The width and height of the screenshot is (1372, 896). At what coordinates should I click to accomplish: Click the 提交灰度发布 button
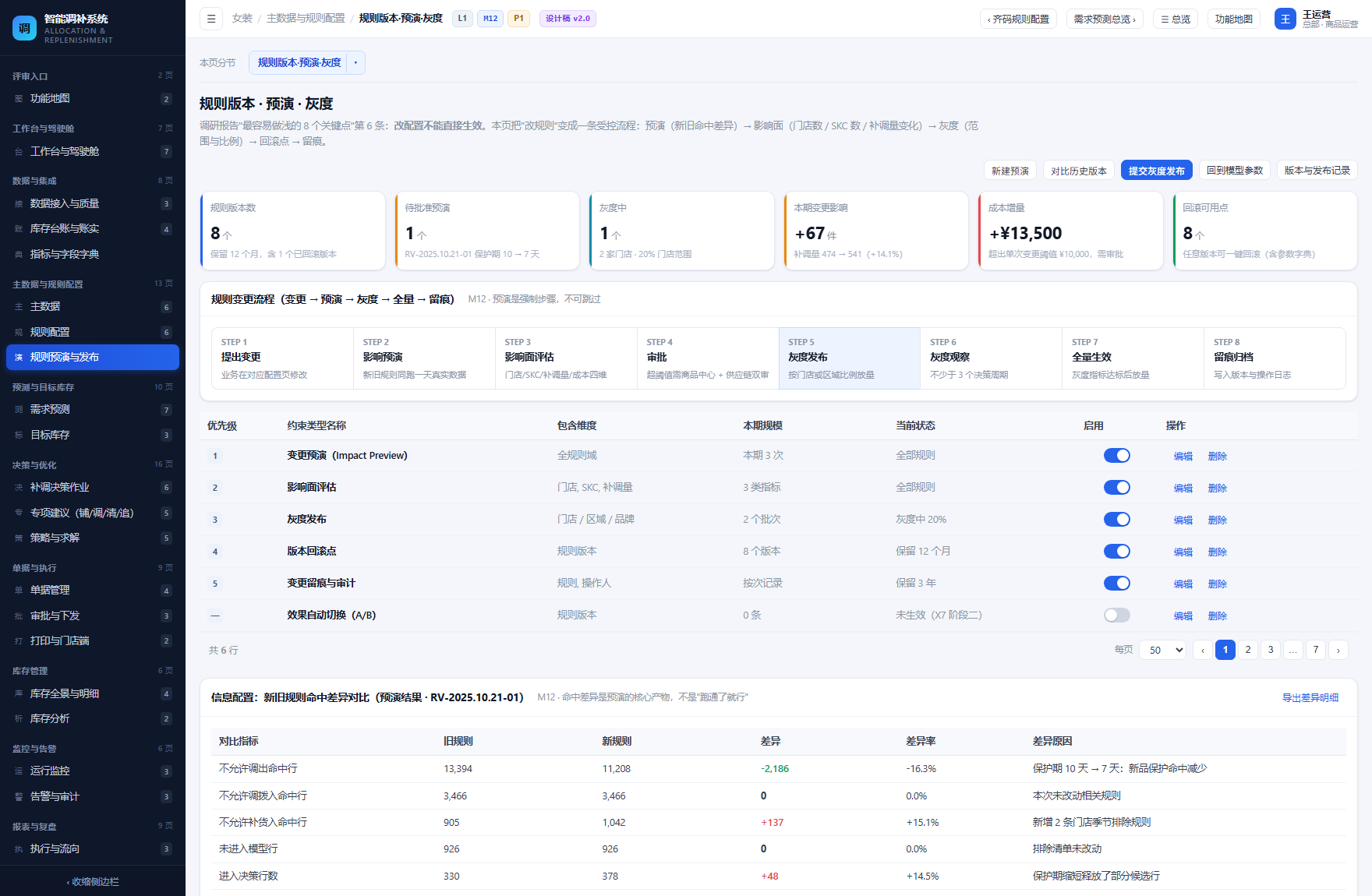(1156, 171)
